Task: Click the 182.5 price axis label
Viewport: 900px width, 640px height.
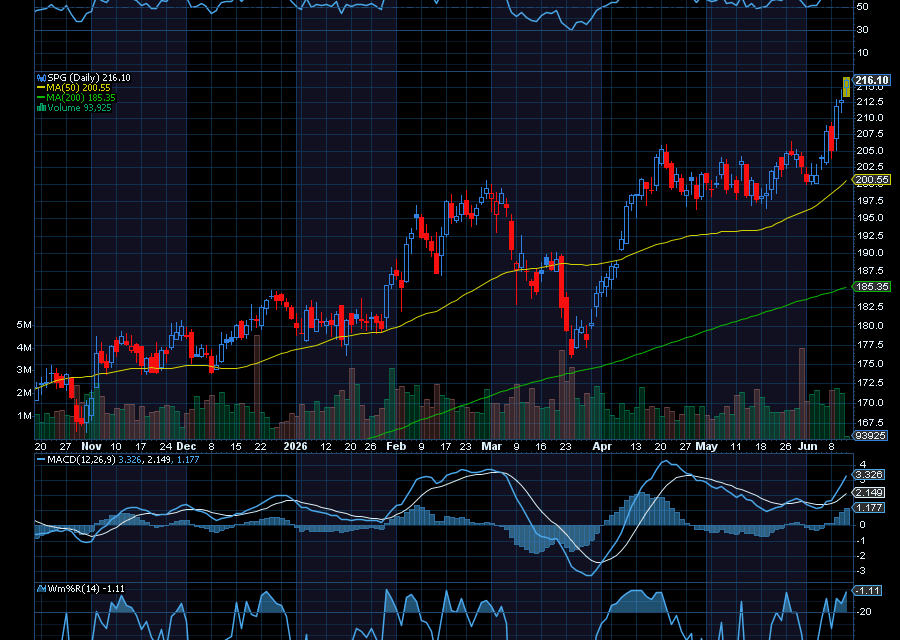Action: click(870, 307)
